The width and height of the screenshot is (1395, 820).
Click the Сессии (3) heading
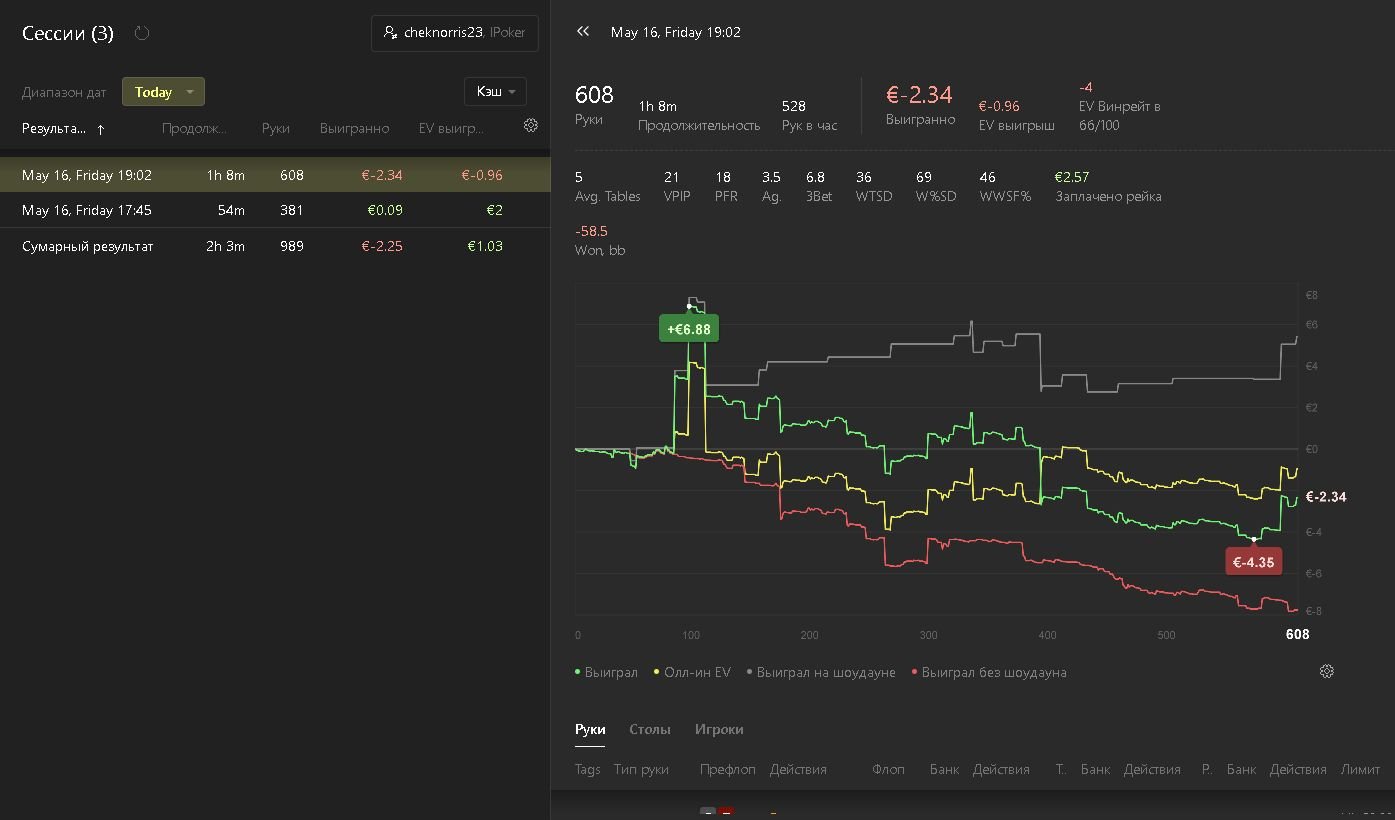68,33
